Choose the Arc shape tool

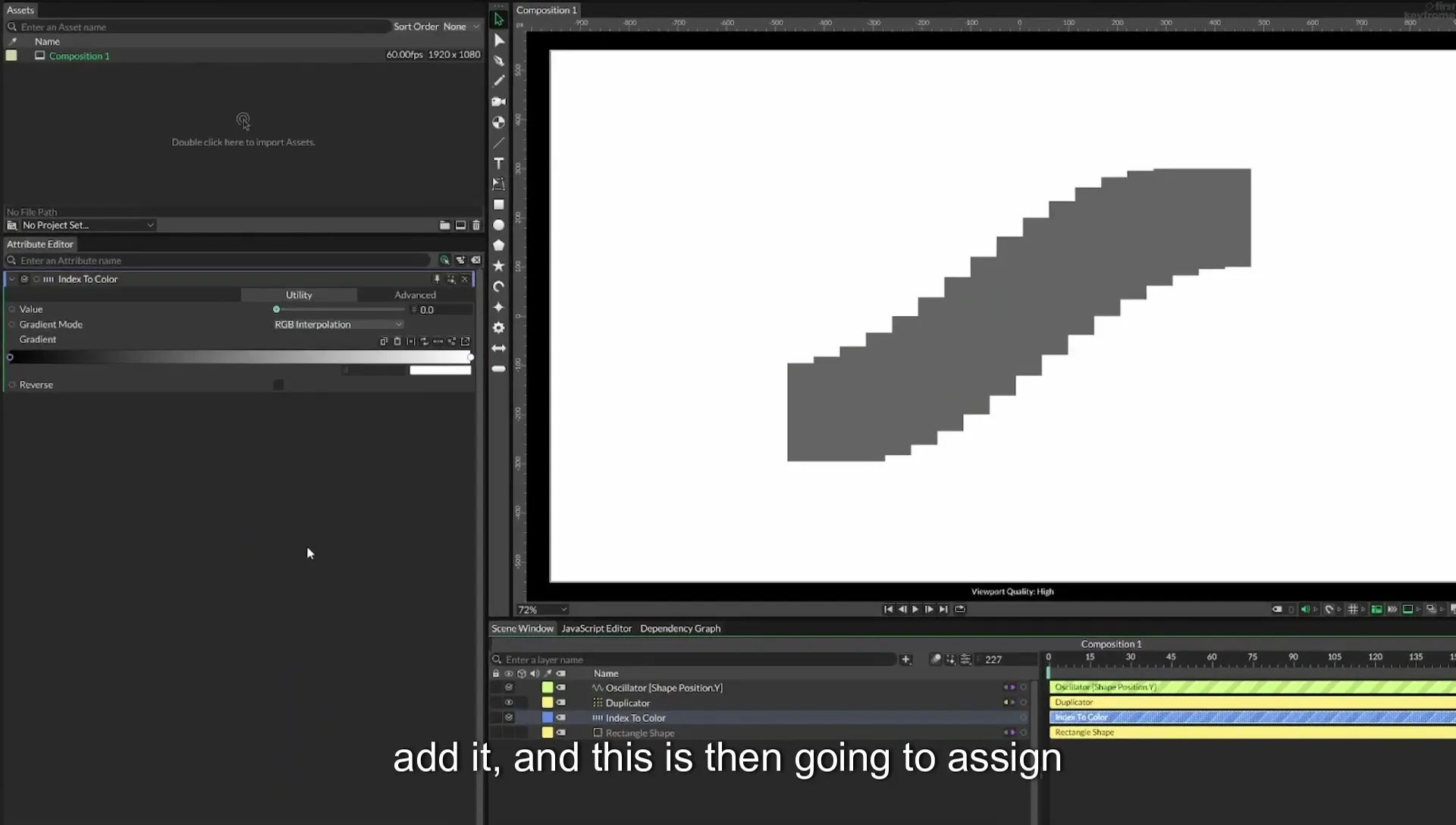coord(498,287)
